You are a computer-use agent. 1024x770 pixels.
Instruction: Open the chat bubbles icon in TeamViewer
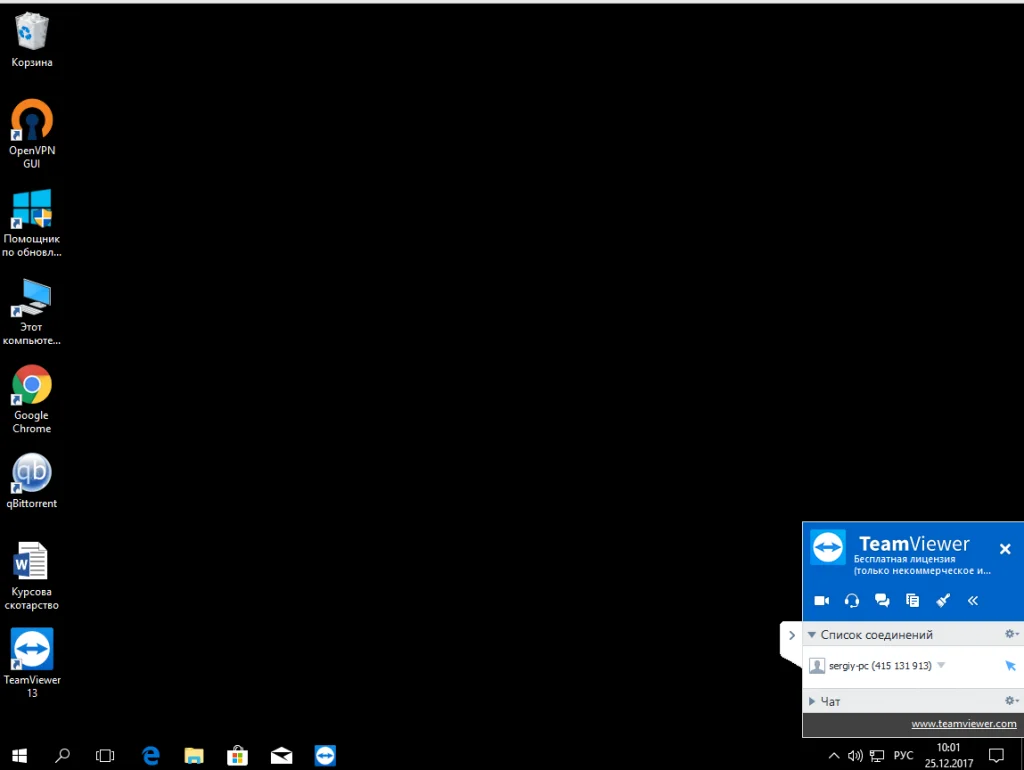tap(882, 600)
